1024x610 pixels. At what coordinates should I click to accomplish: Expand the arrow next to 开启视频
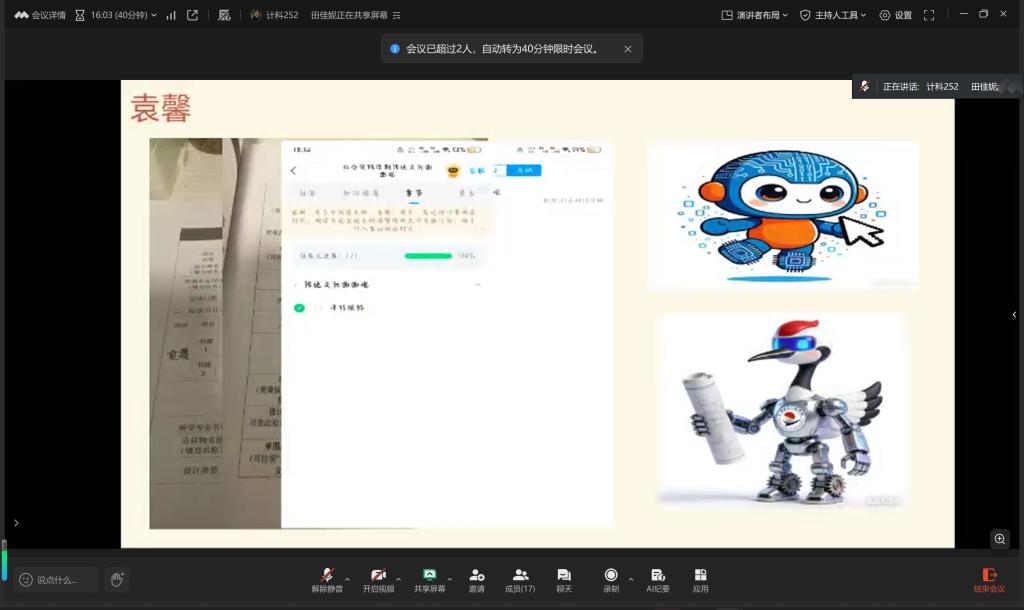tap(399, 579)
